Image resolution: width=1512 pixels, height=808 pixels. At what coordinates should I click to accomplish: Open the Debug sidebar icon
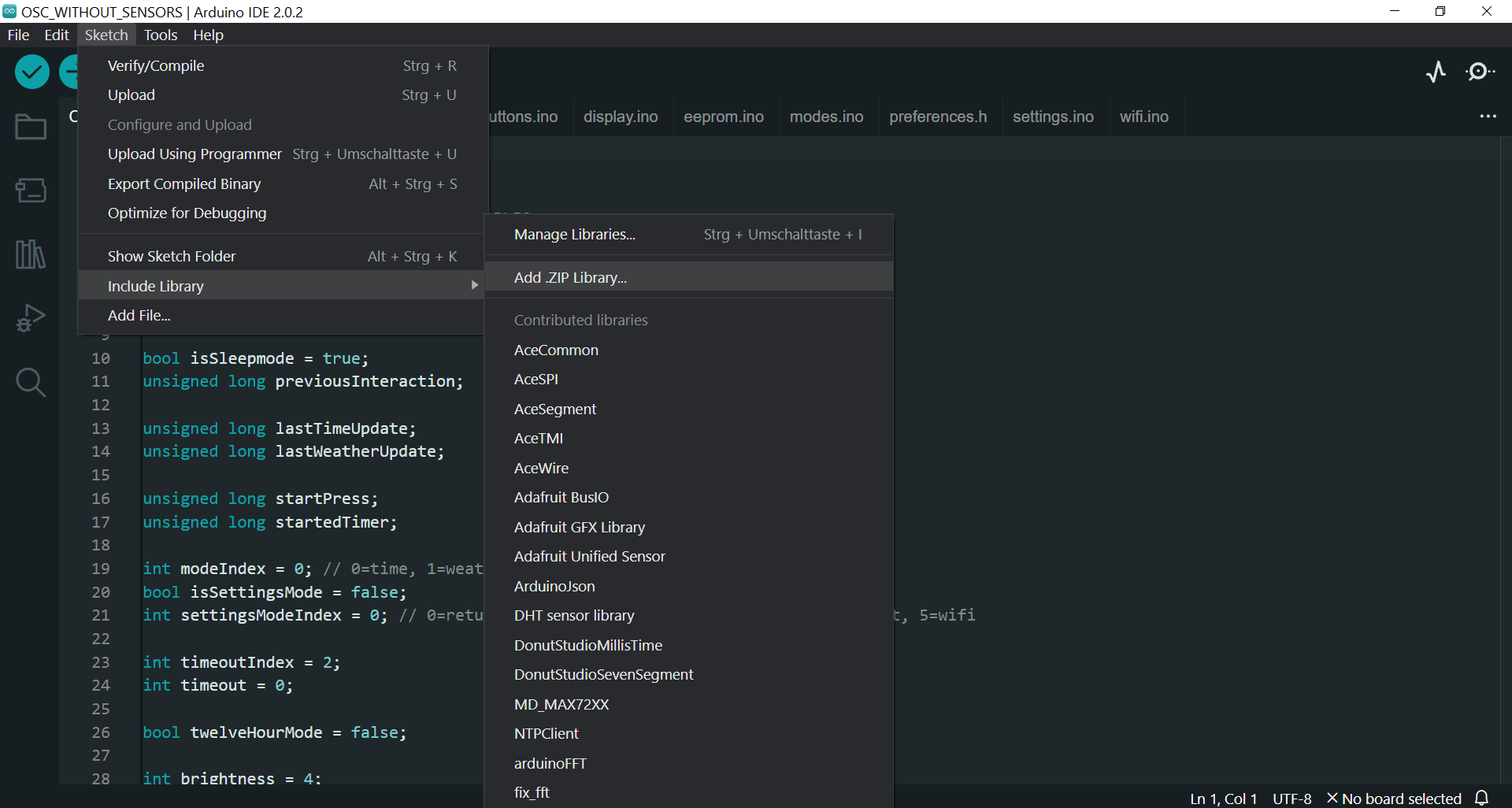click(x=31, y=318)
